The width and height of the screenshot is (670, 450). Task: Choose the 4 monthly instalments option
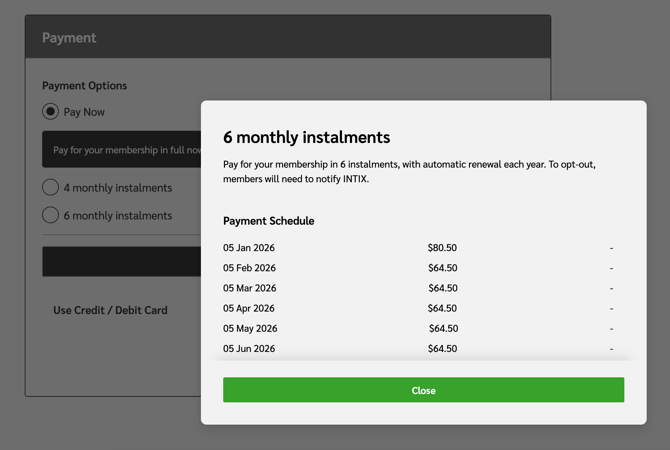50,188
